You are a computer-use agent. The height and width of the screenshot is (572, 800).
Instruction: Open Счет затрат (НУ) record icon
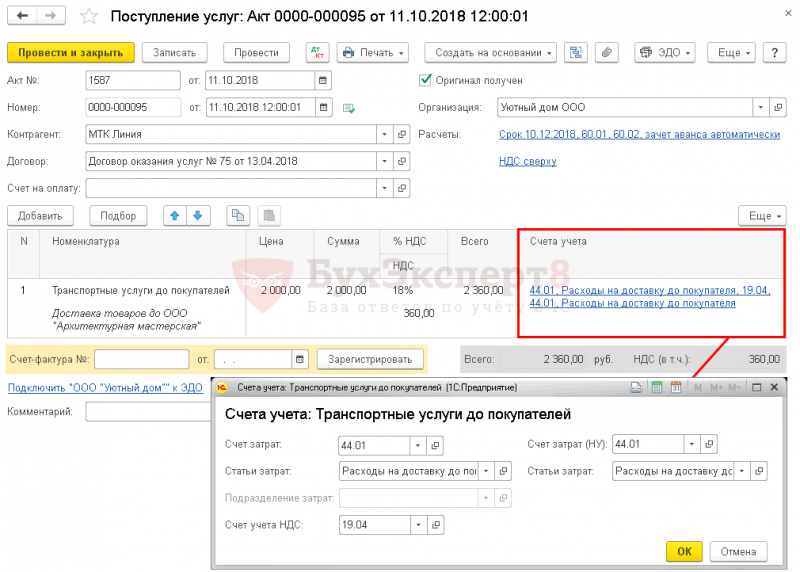[x=709, y=444]
